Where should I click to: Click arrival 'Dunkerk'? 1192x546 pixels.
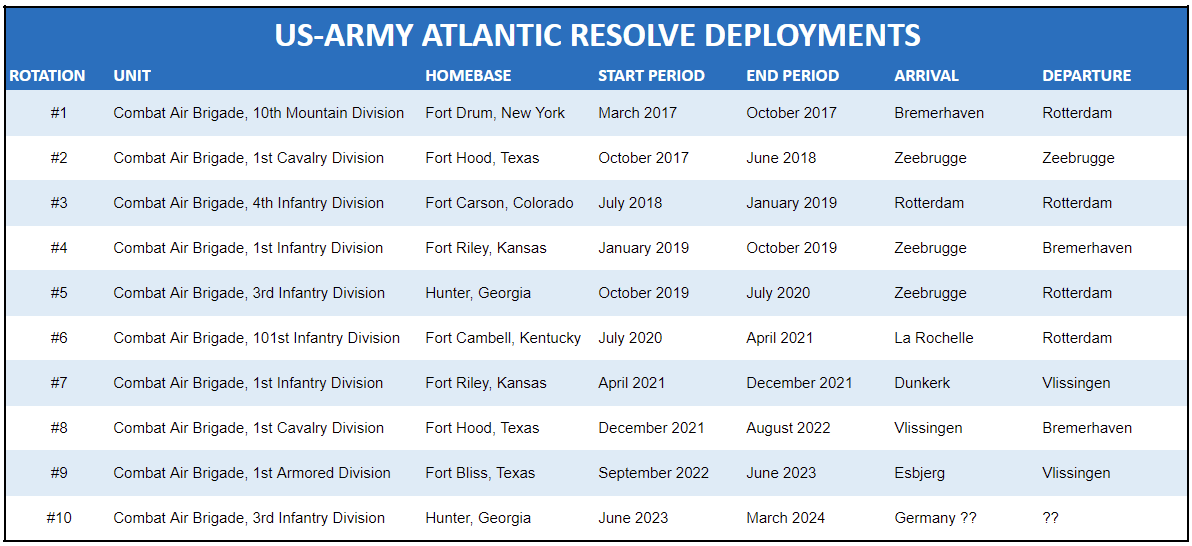pos(923,383)
